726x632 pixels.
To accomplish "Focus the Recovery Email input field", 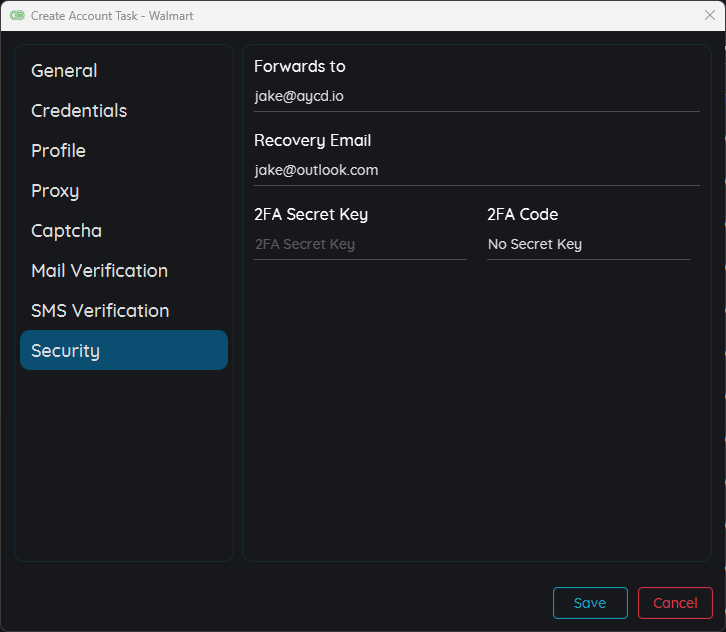I will tap(476, 171).
